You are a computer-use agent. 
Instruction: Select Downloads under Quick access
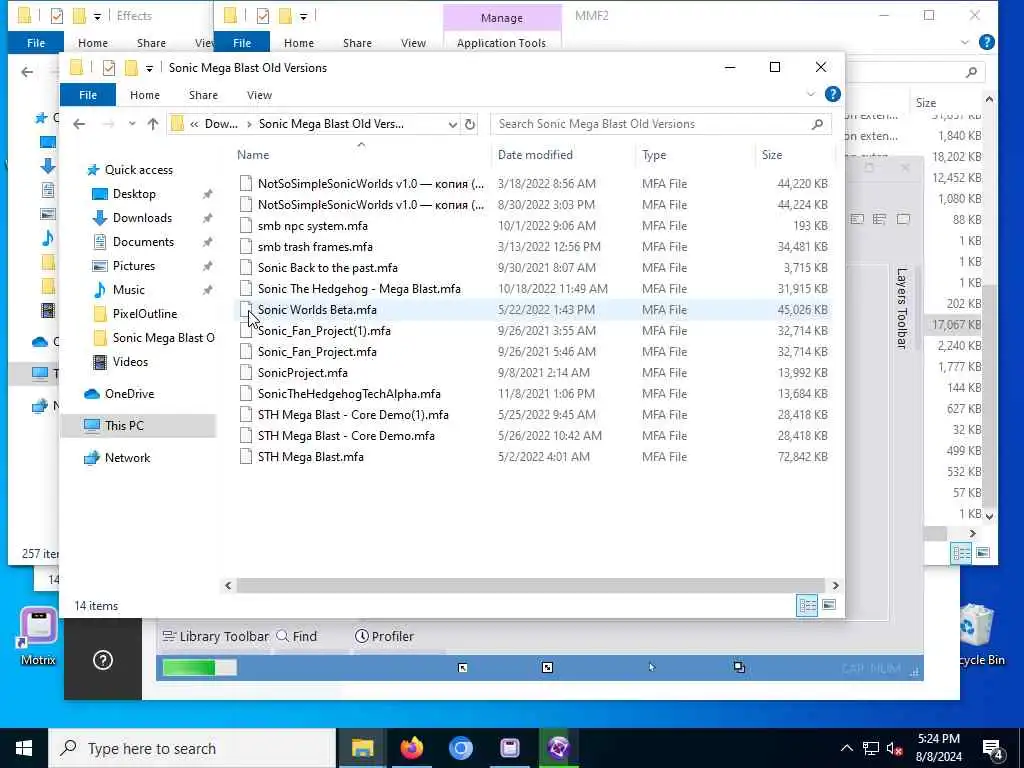[142, 218]
